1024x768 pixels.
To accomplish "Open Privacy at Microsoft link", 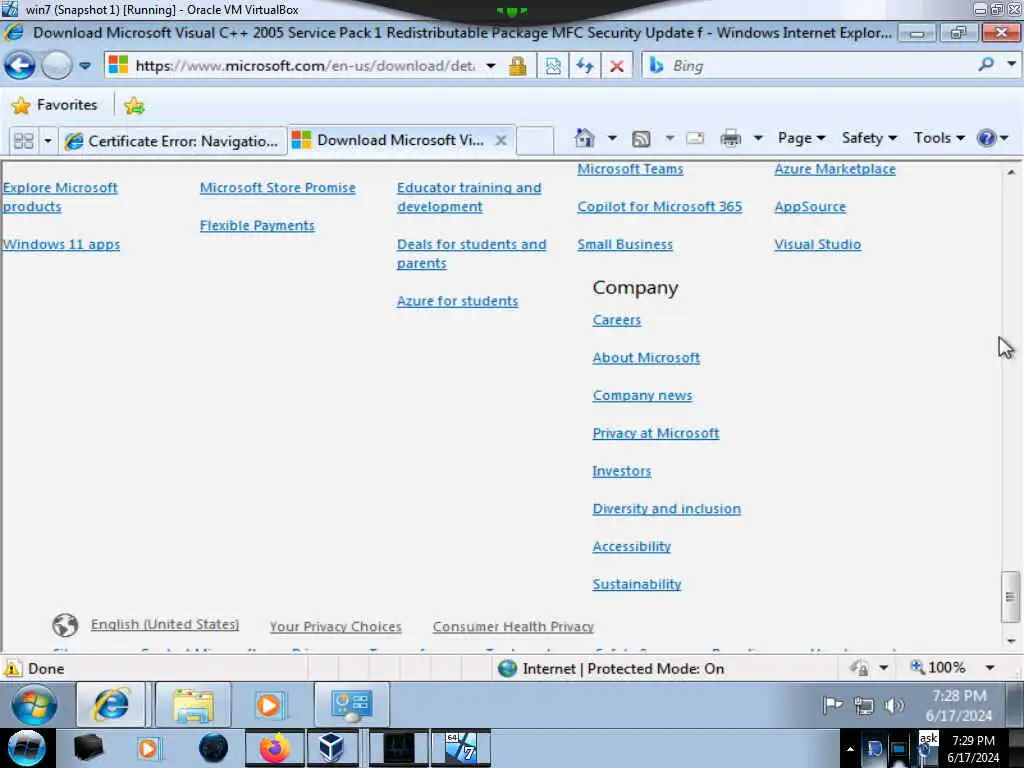I will (x=656, y=434).
